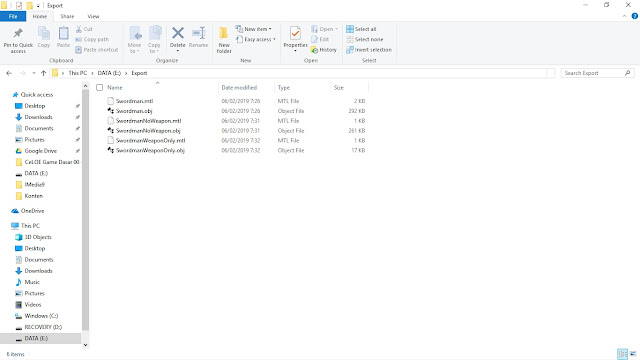The image size is (640, 360).
Task: Sort by Date modified column header
Action: coord(239,88)
